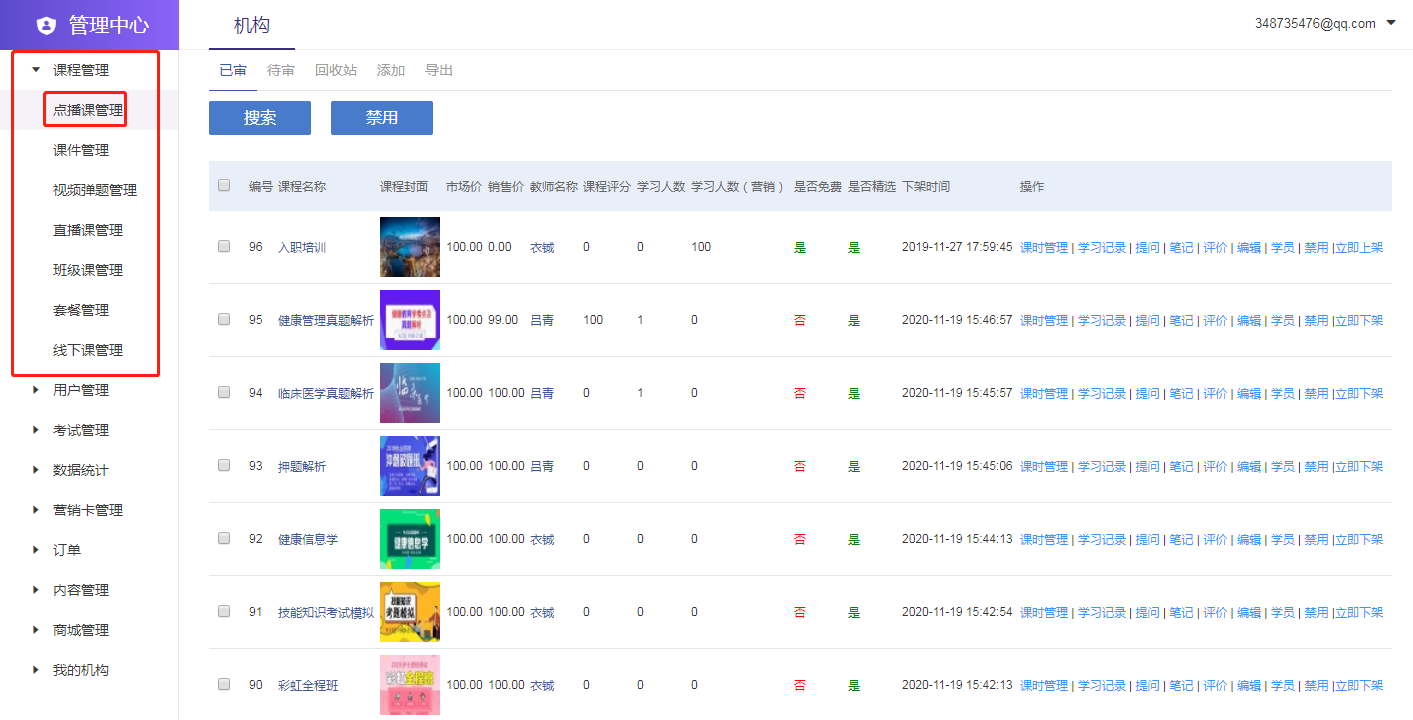
Task: Click the 管理中心 shield logo icon
Action: click(x=46, y=26)
